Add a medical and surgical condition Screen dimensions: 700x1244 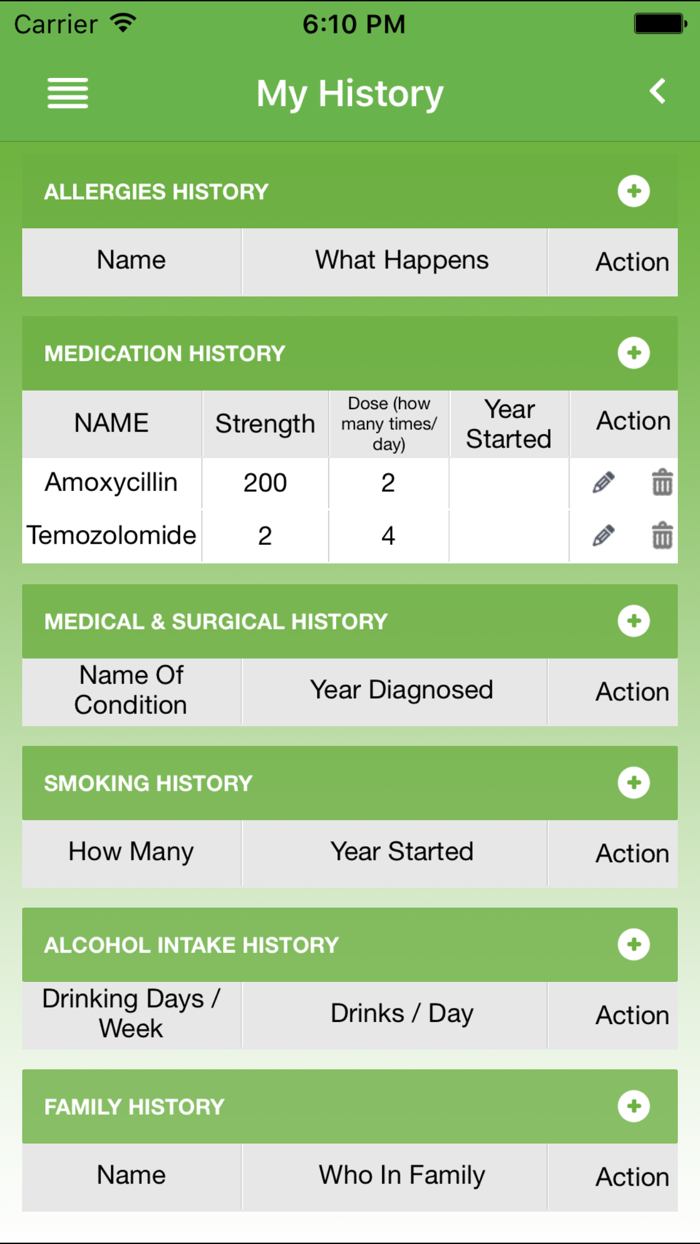[634, 621]
